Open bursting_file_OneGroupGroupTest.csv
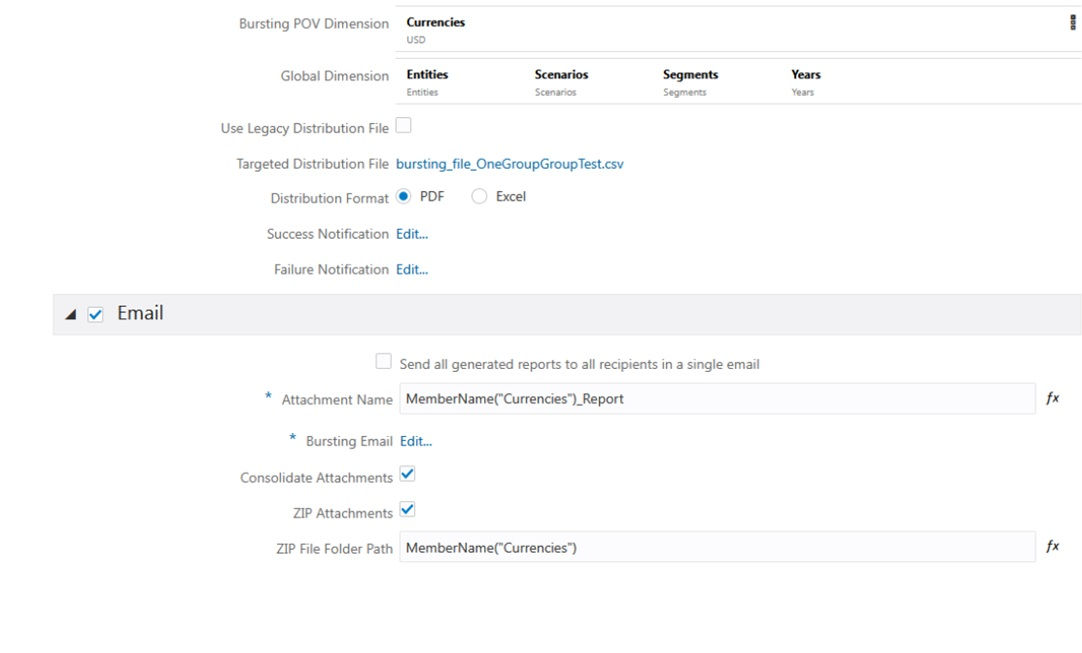1082x653 pixels. pyautogui.click(x=510, y=162)
